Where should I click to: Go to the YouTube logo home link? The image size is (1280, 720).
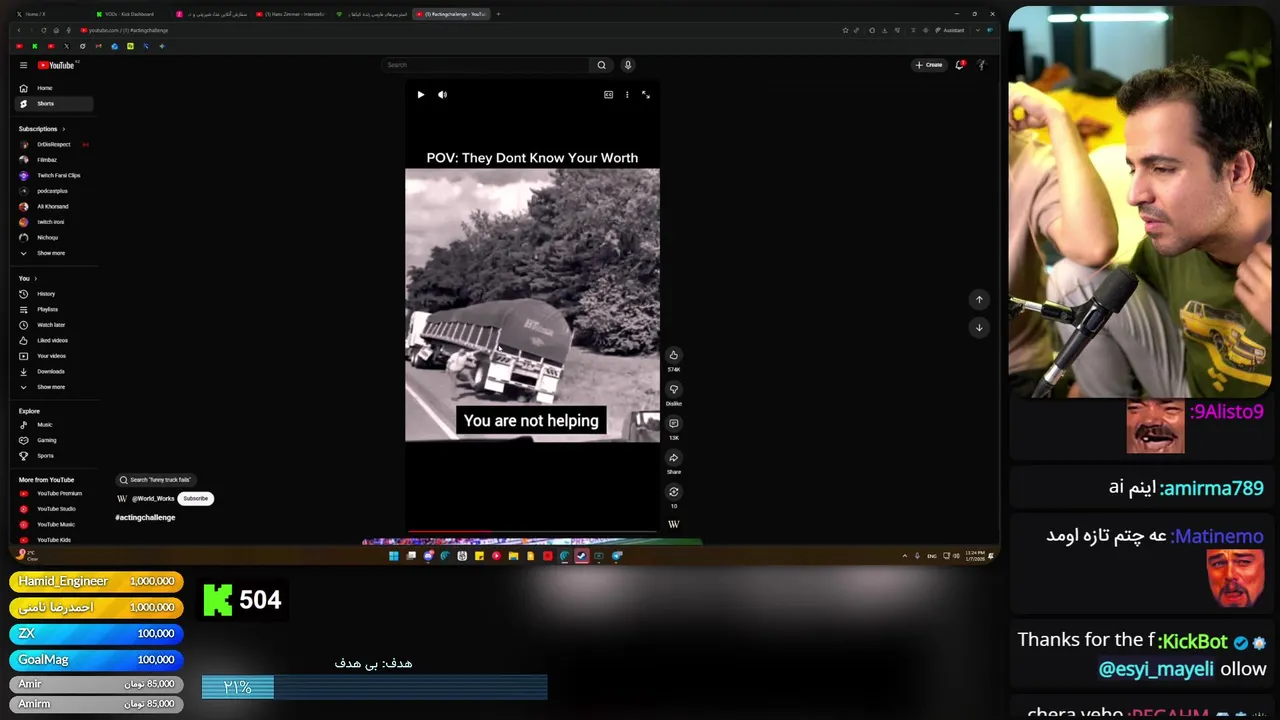click(57, 65)
